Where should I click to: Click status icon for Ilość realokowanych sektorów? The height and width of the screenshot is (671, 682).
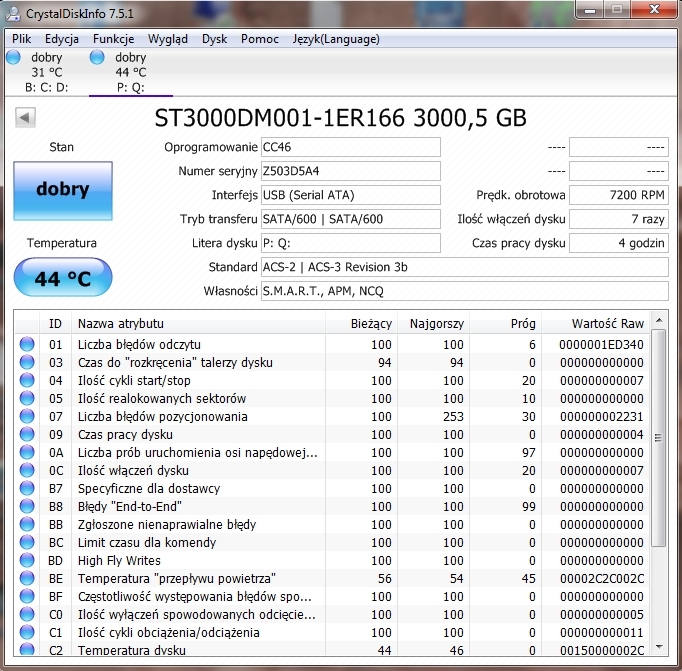click(27, 398)
